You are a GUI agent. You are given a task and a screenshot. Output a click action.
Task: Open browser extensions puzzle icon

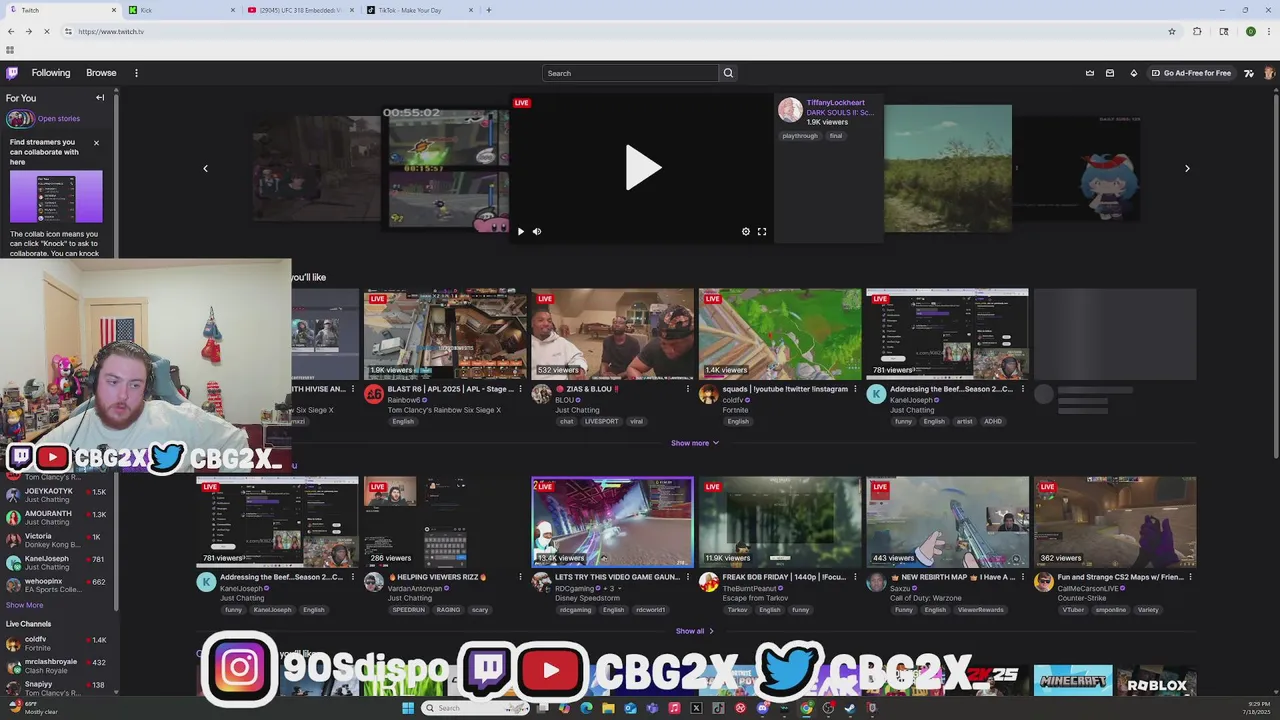tap(1197, 31)
